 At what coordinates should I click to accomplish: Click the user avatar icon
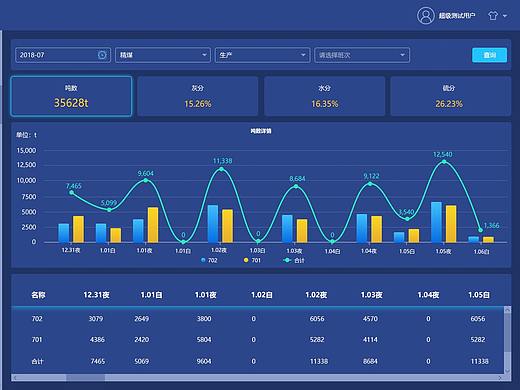[x=426, y=16]
